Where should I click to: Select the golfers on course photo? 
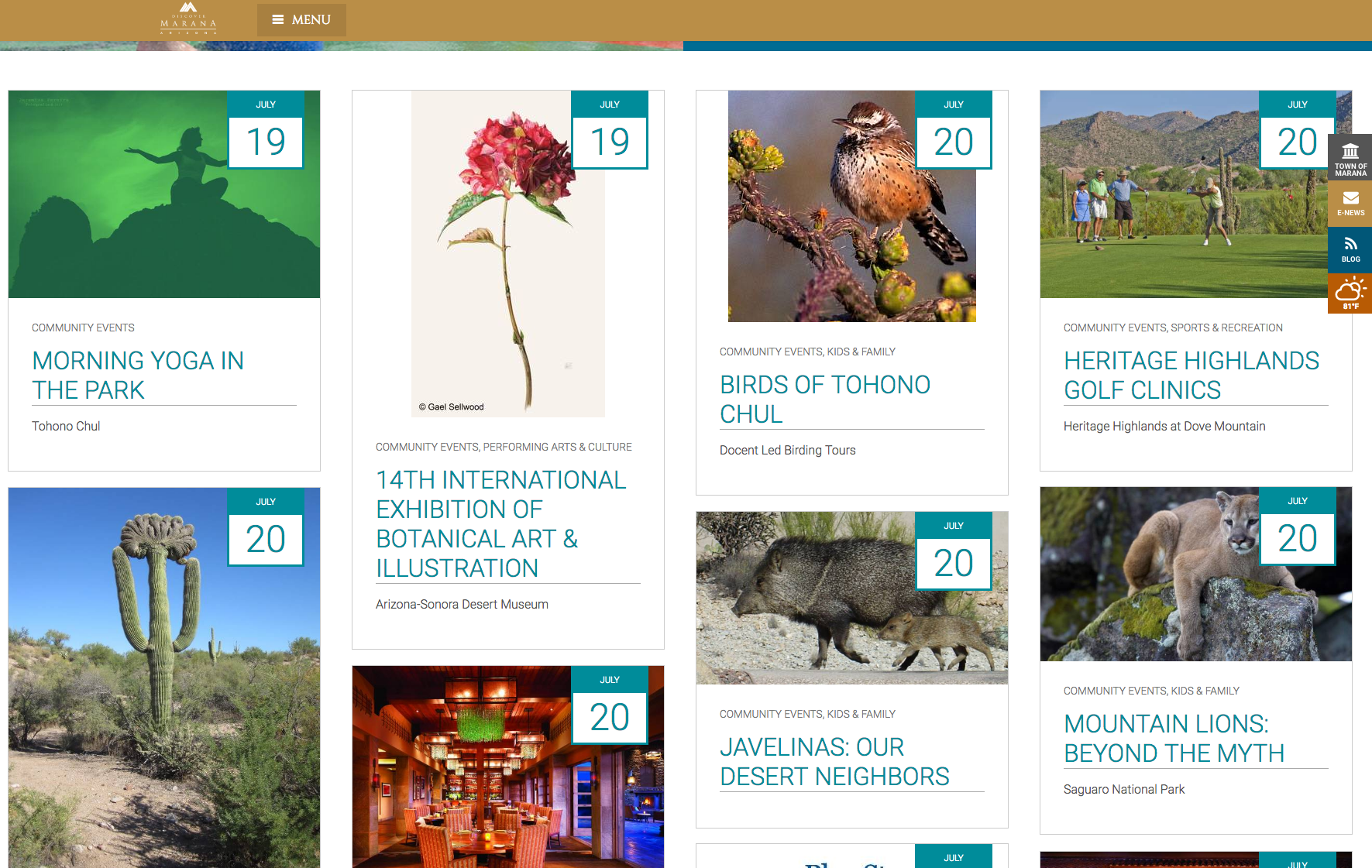[1196, 194]
